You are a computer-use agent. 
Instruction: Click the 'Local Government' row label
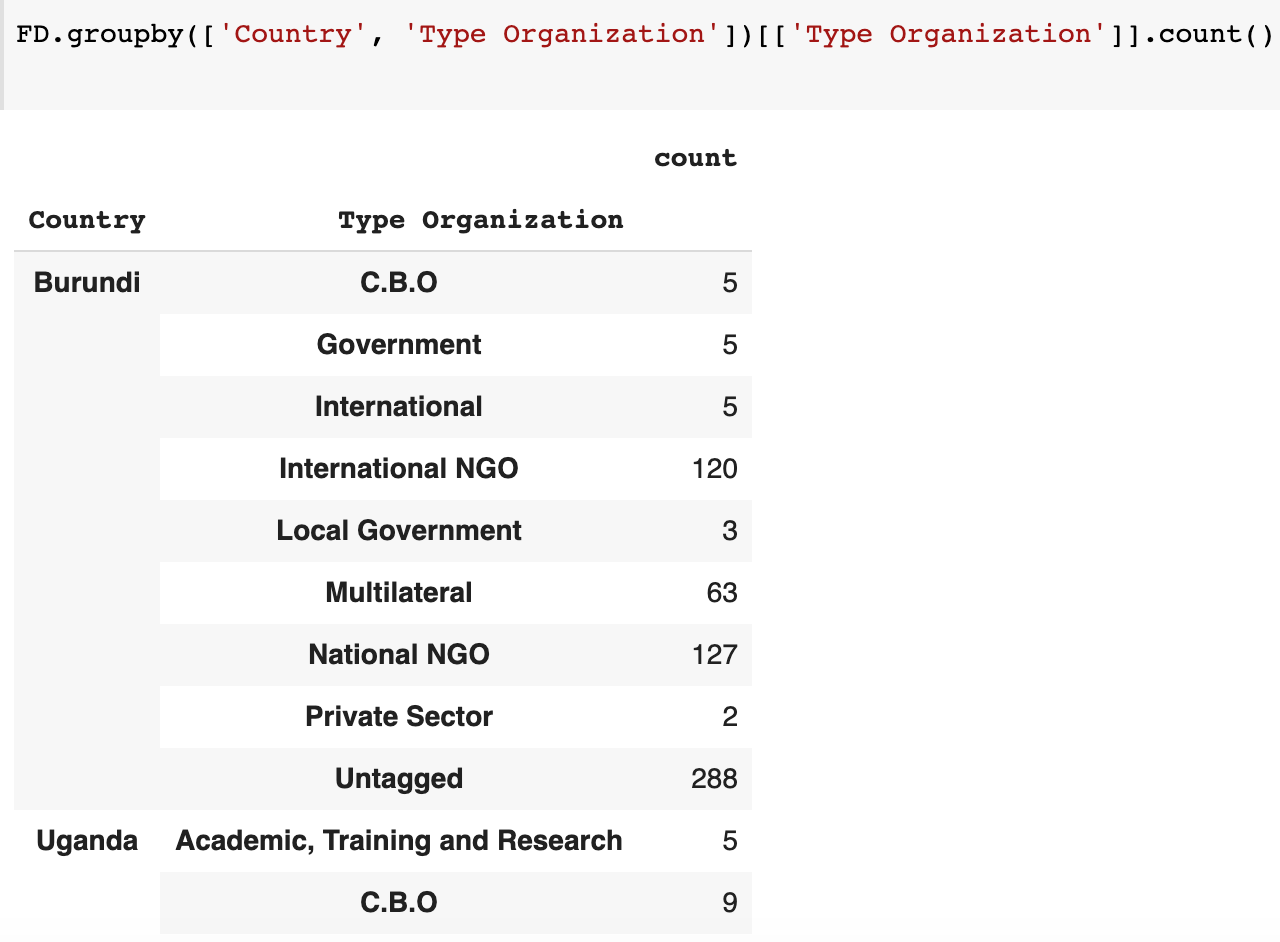pos(399,530)
